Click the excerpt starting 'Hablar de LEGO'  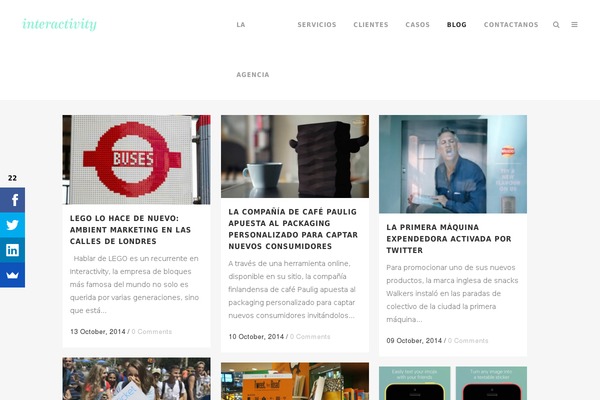[134, 284]
